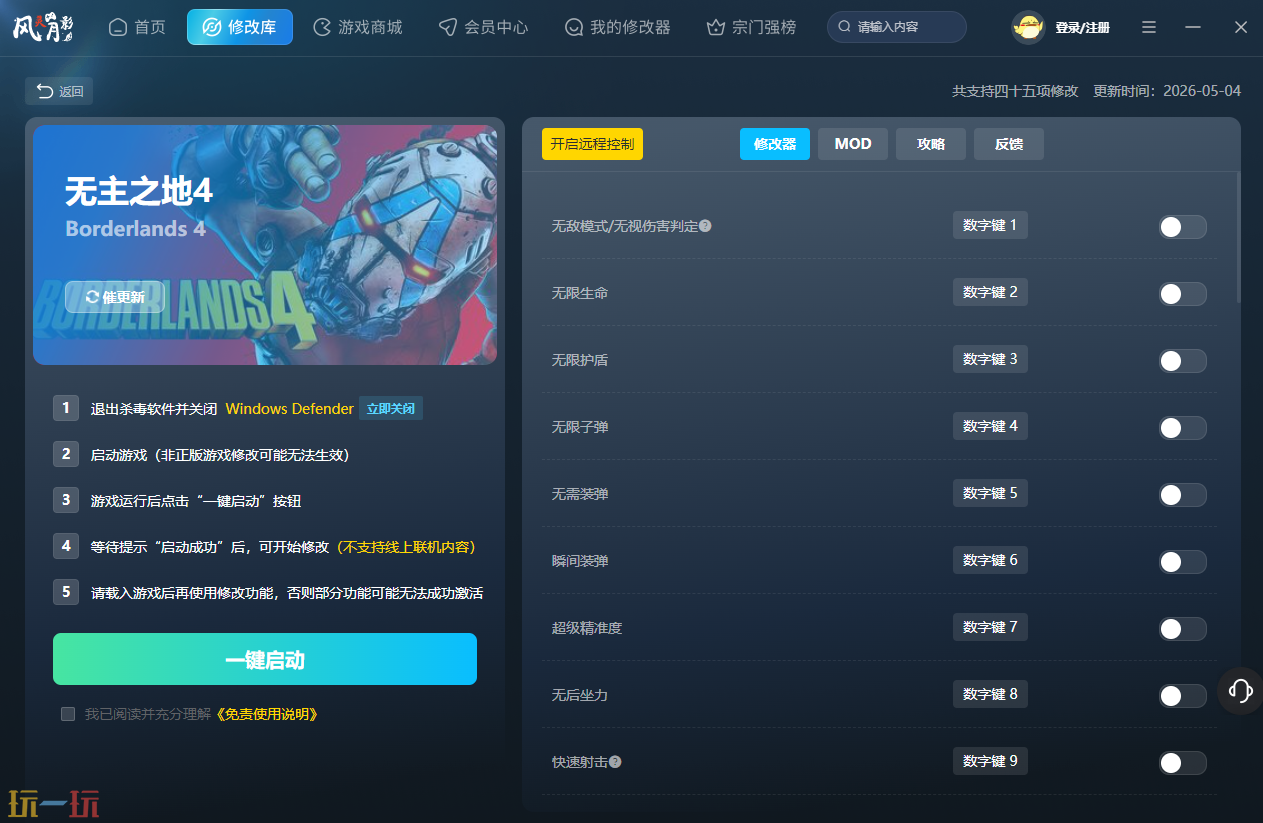
Task: Open the 攻略 tab
Action: 931,144
